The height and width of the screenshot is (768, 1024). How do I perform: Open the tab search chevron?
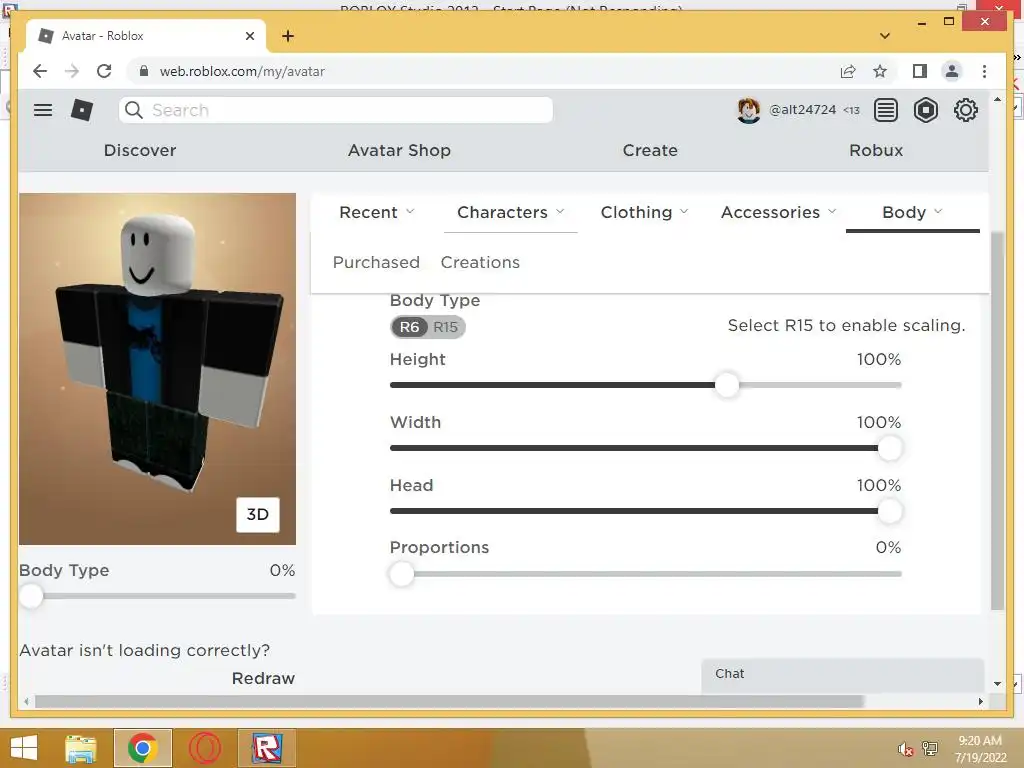[885, 36]
